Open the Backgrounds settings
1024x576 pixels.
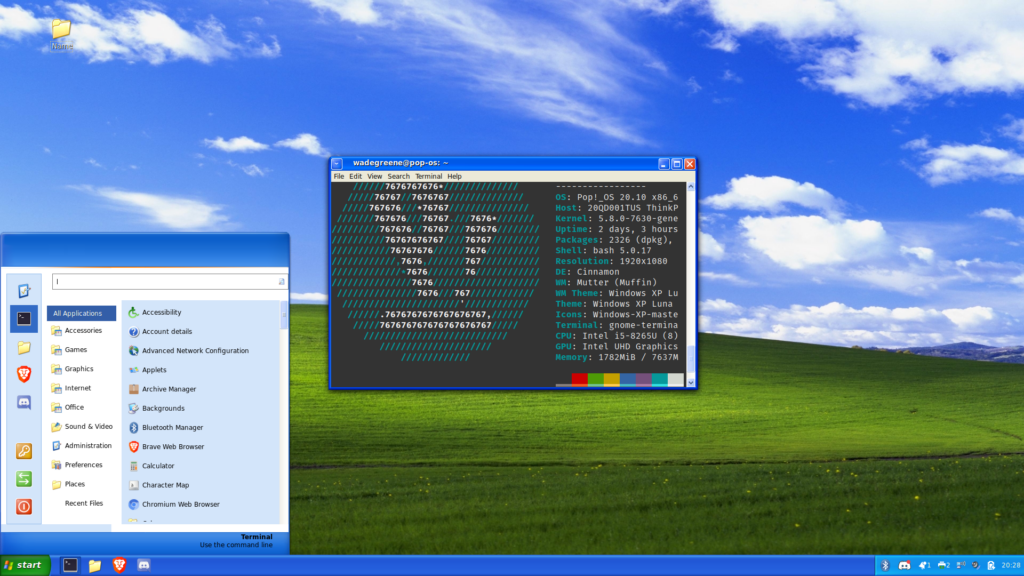coord(202,408)
